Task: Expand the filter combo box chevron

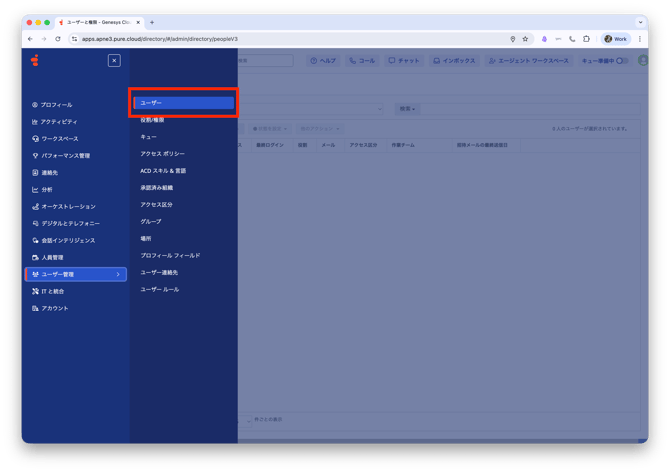Action: [379, 109]
